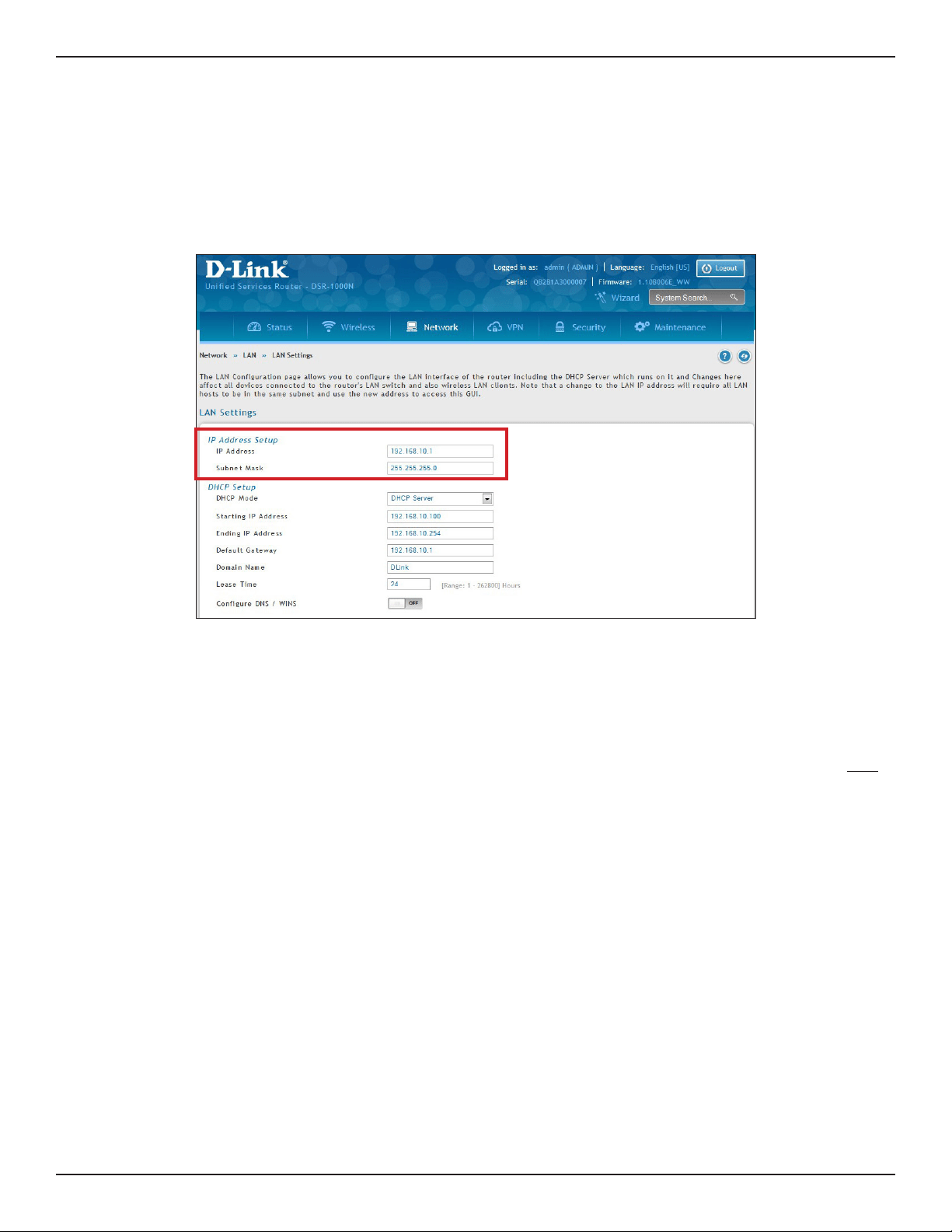Click the firmware version text
Image resolution: width=952 pixels, height=1232 pixels.
click(x=664, y=282)
